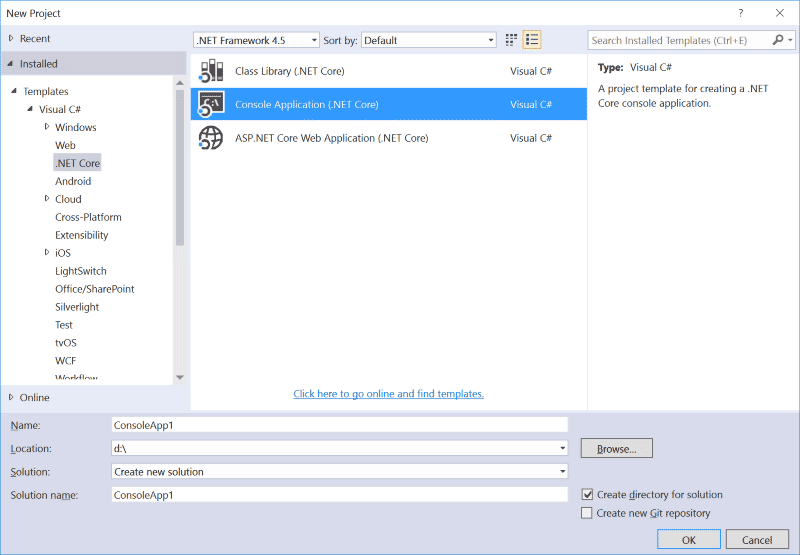The width and height of the screenshot is (800, 555).
Task: Click the Browse button
Action: click(616, 448)
